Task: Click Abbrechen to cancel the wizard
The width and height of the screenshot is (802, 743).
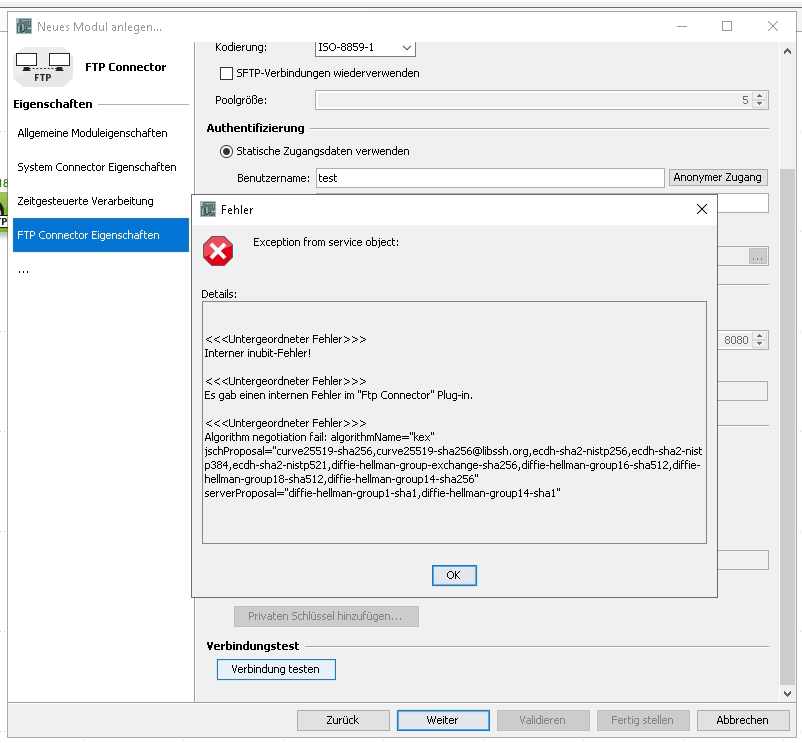Action: tap(742, 720)
